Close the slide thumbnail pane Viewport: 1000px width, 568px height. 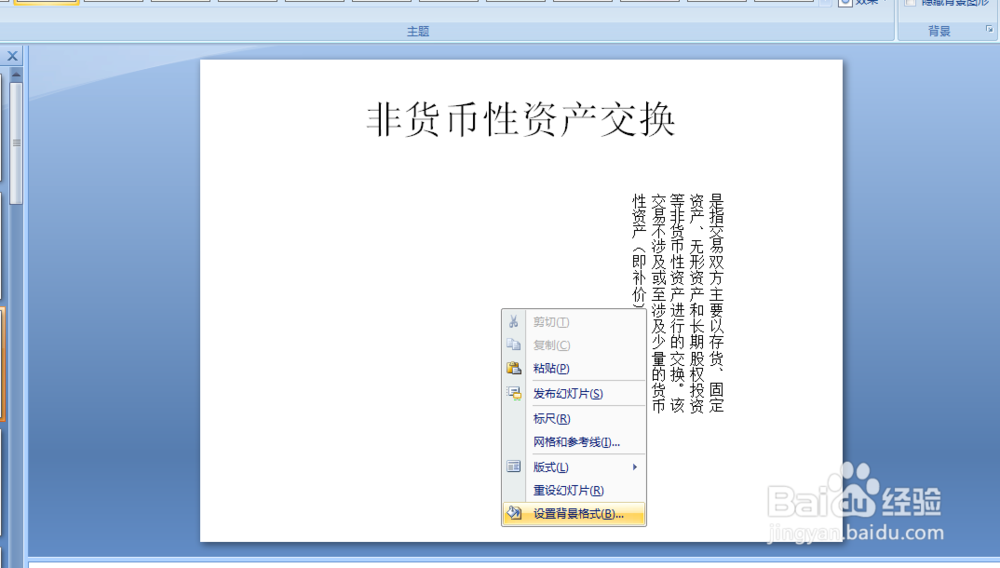click(12, 56)
